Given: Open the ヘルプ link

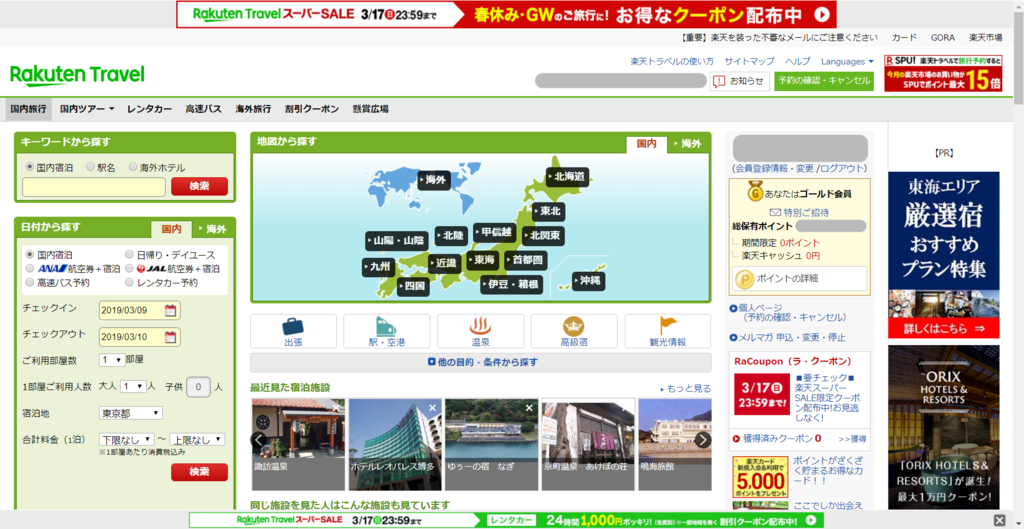Looking at the screenshot, I should tap(797, 61).
